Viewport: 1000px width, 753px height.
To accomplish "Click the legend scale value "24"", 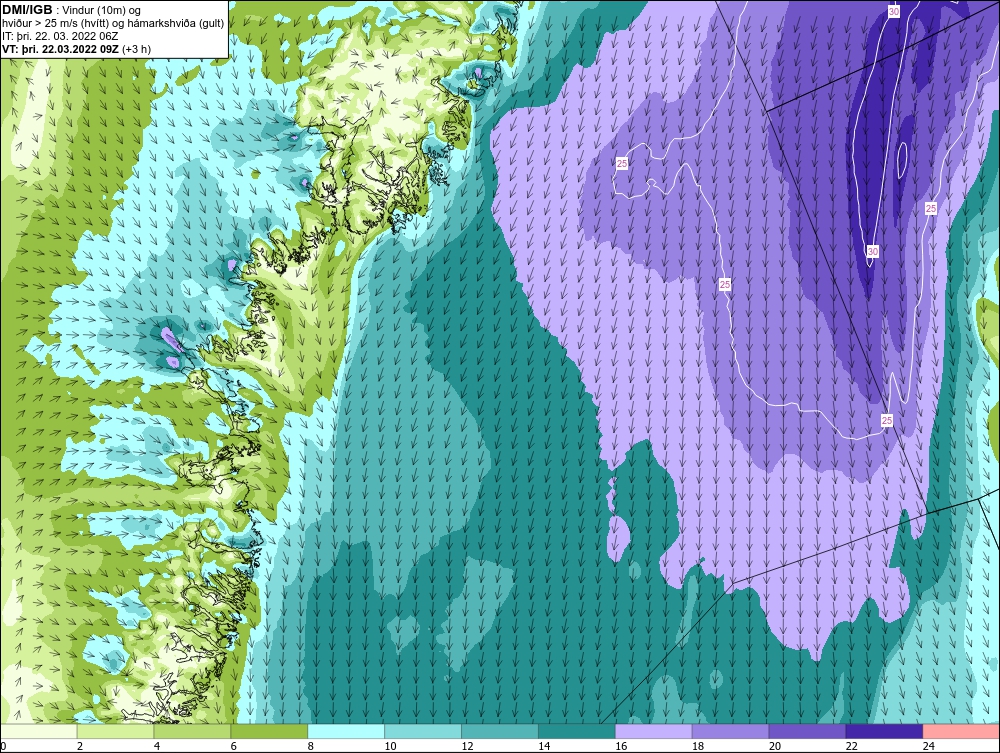I will [929, 746].
